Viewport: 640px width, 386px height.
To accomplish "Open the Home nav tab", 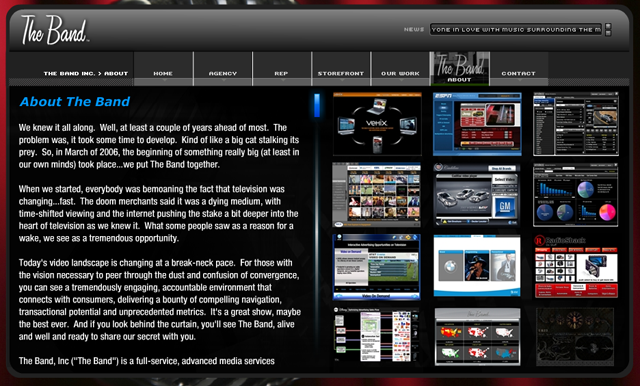I will pos(163,69).
